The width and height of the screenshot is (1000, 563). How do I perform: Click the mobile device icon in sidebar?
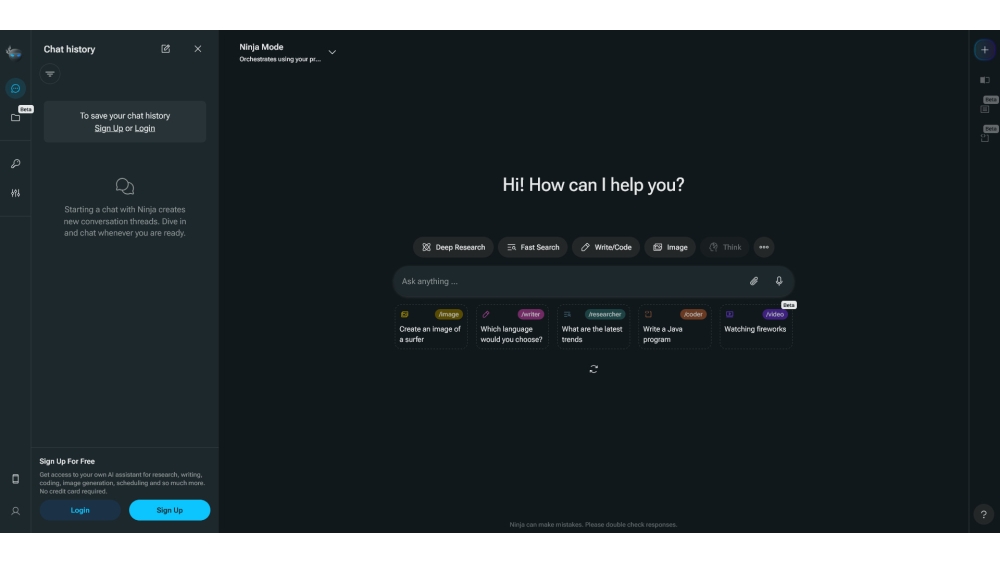point(15,479)
